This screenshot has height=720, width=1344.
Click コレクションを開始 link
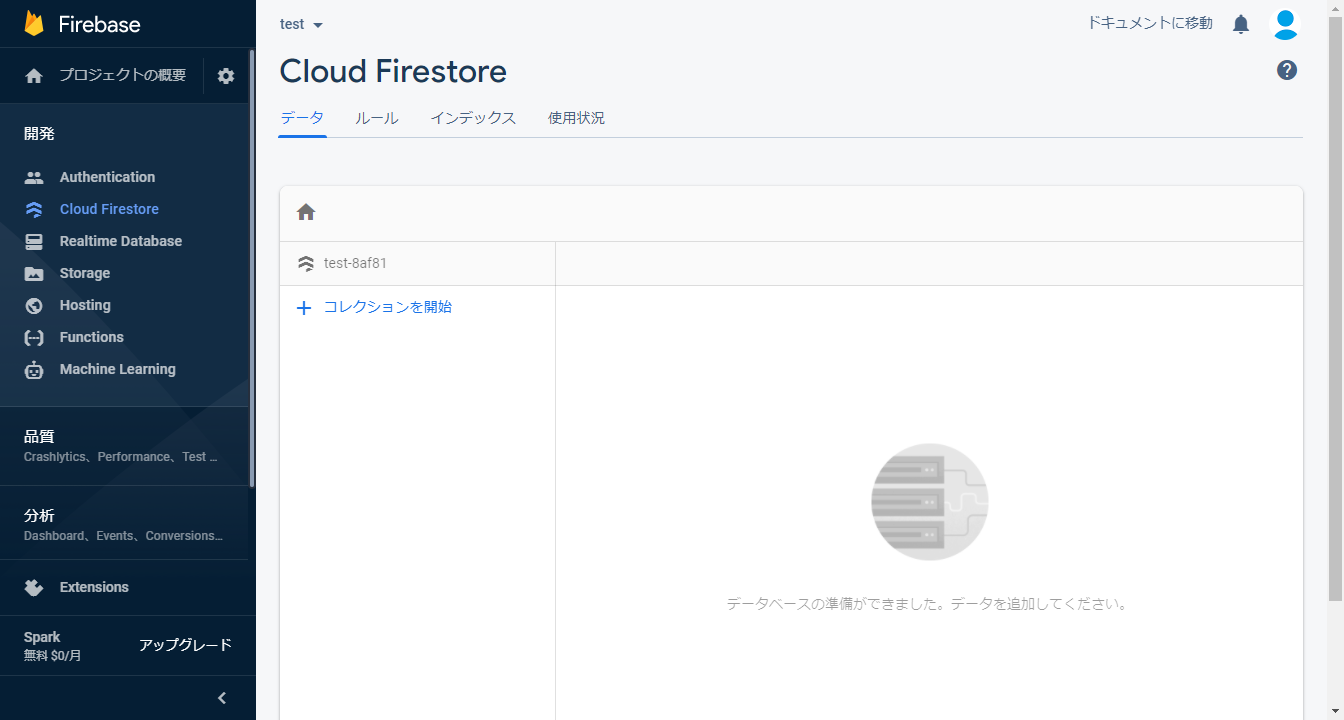pyautogui.click(x=388, y=307)
